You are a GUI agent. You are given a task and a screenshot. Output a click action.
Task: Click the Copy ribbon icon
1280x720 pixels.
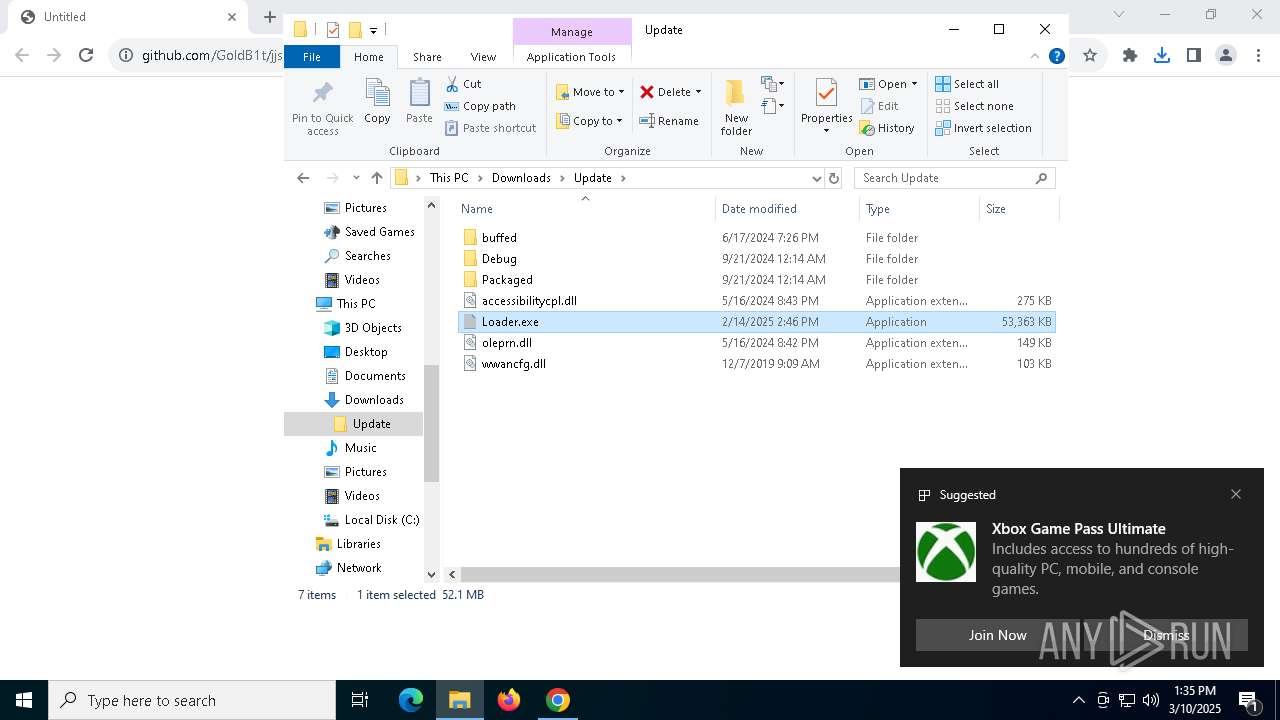377,102
